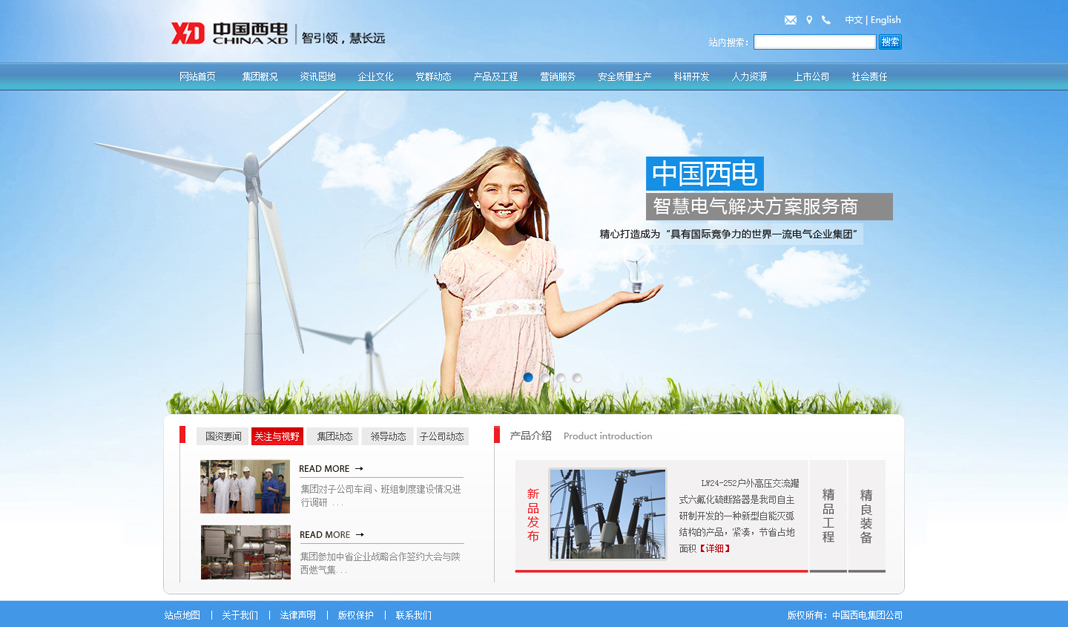Viewport: 1068px width, 627px height.
Task: Click the 中国西电 blue banner title
Action: tap(705, 174)
